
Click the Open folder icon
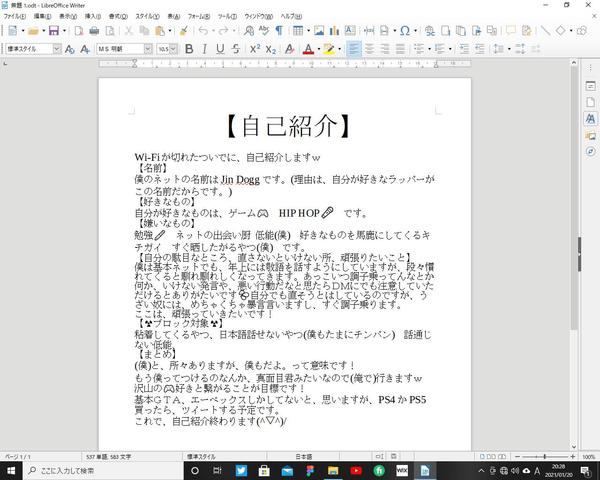point(33,31)
